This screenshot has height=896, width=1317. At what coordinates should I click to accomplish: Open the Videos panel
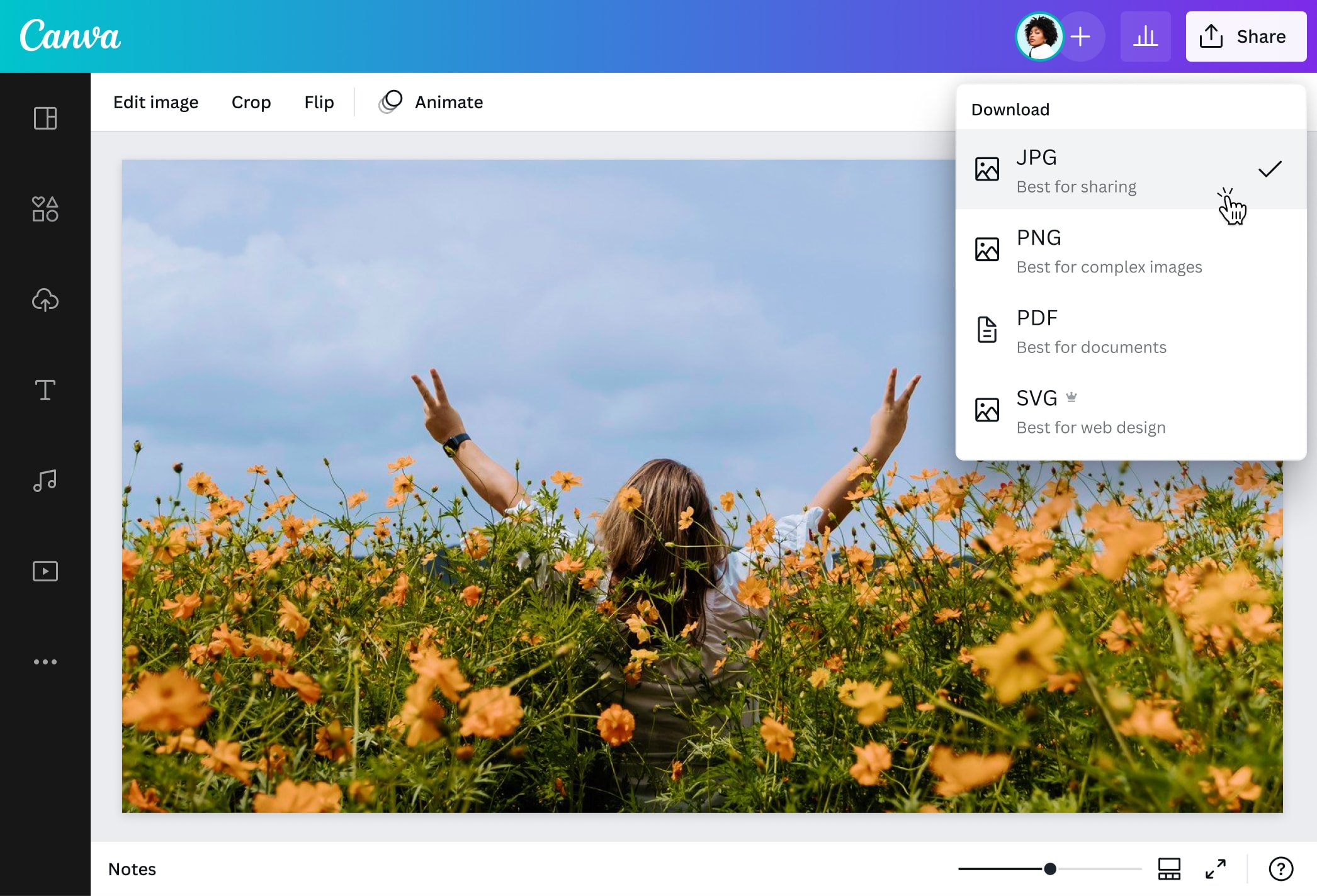point(44,571)
